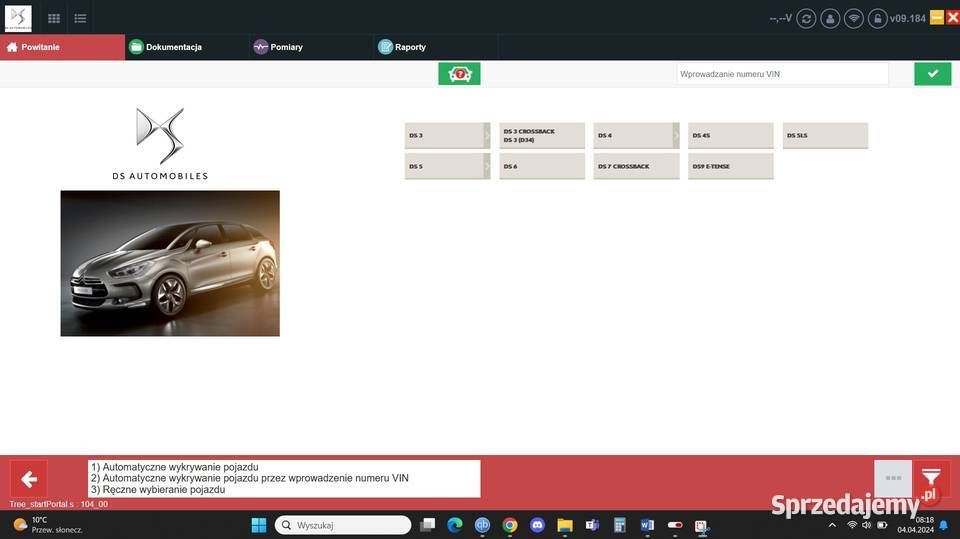960x539 pixels.
Task: Click the Tree_startPortal.s status text
Action: tap(58, 504)
